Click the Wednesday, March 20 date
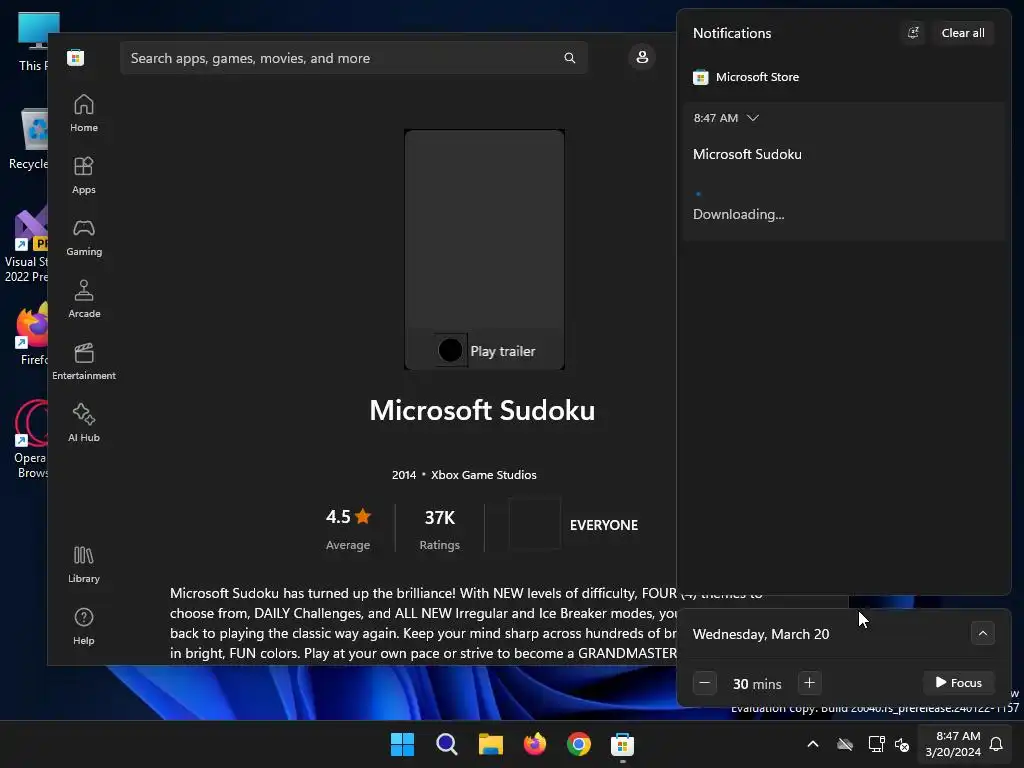 pos(761,634)
